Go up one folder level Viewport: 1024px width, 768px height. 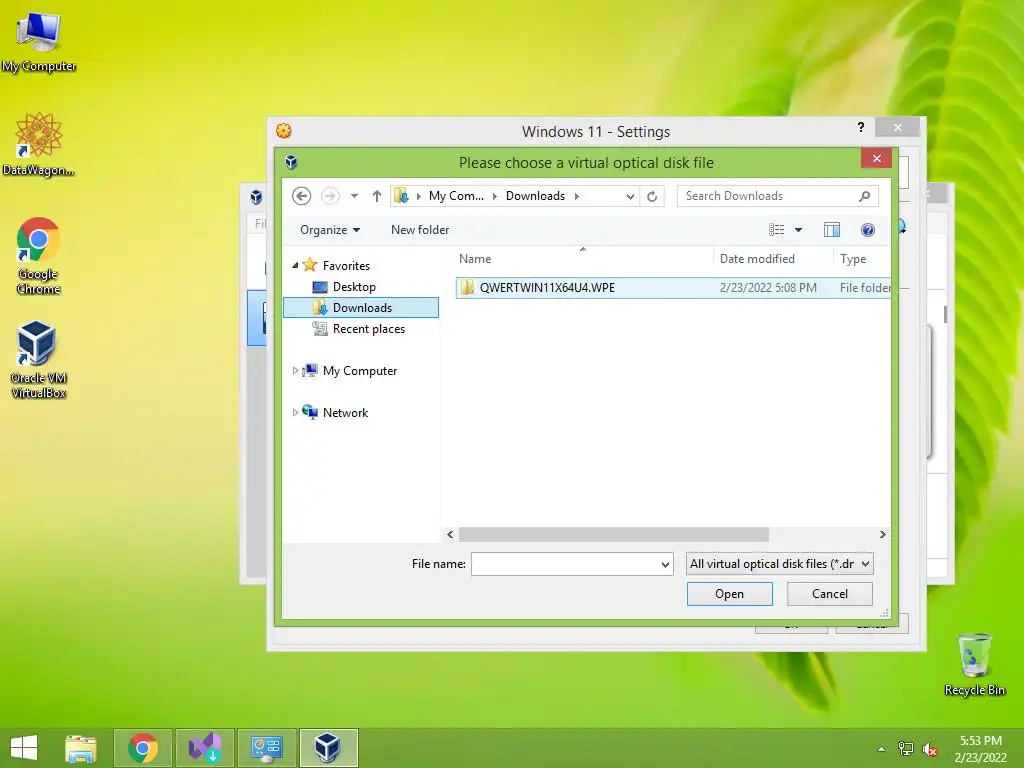(x=377, y=196)
